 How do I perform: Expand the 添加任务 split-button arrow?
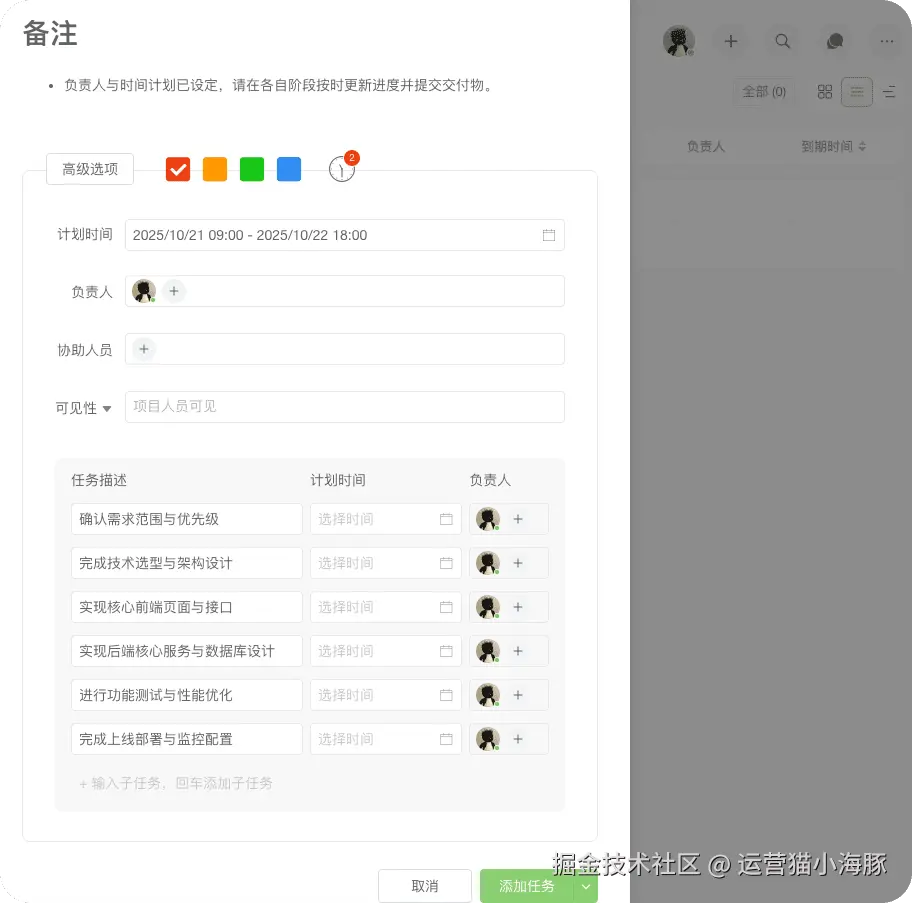586,886
